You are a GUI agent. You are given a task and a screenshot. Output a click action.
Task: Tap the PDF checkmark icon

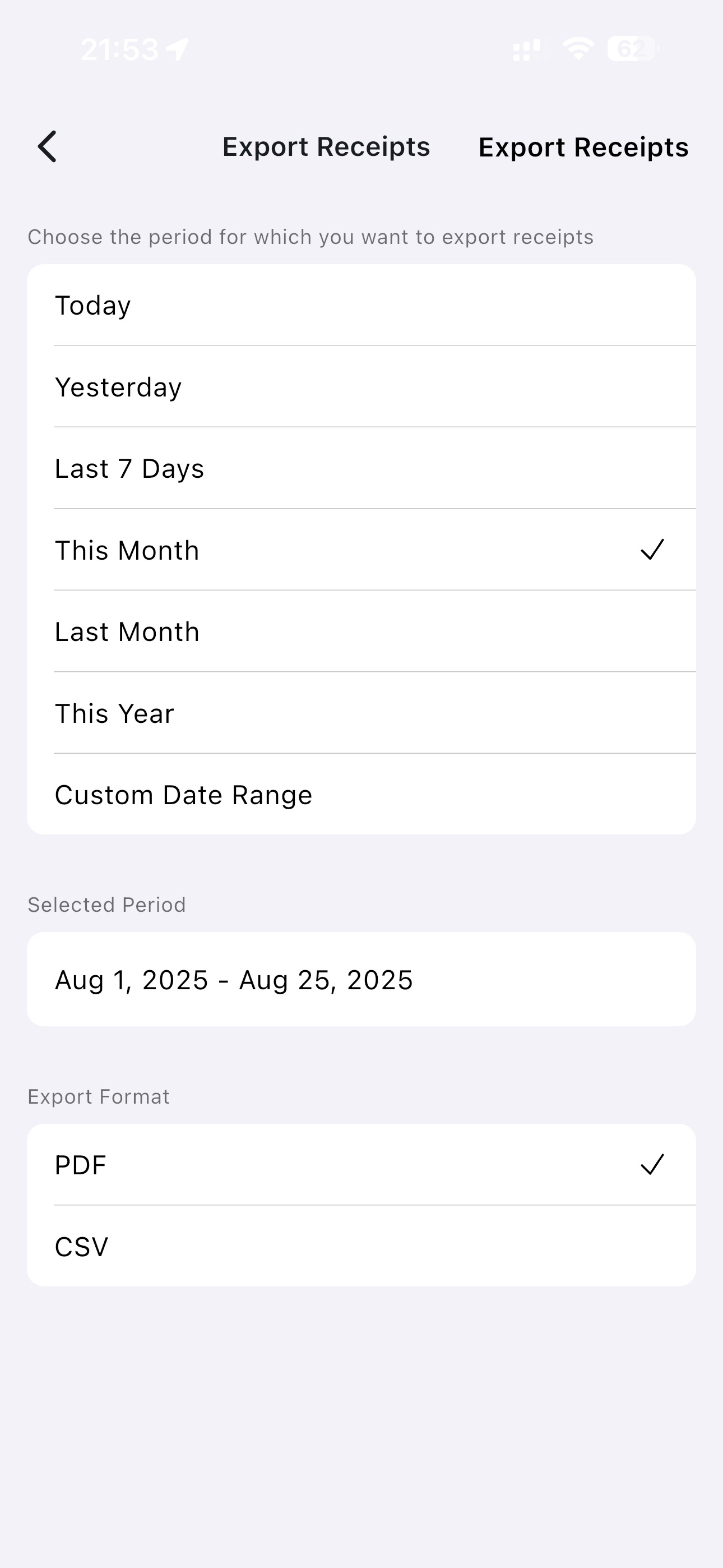[652, 1164]
